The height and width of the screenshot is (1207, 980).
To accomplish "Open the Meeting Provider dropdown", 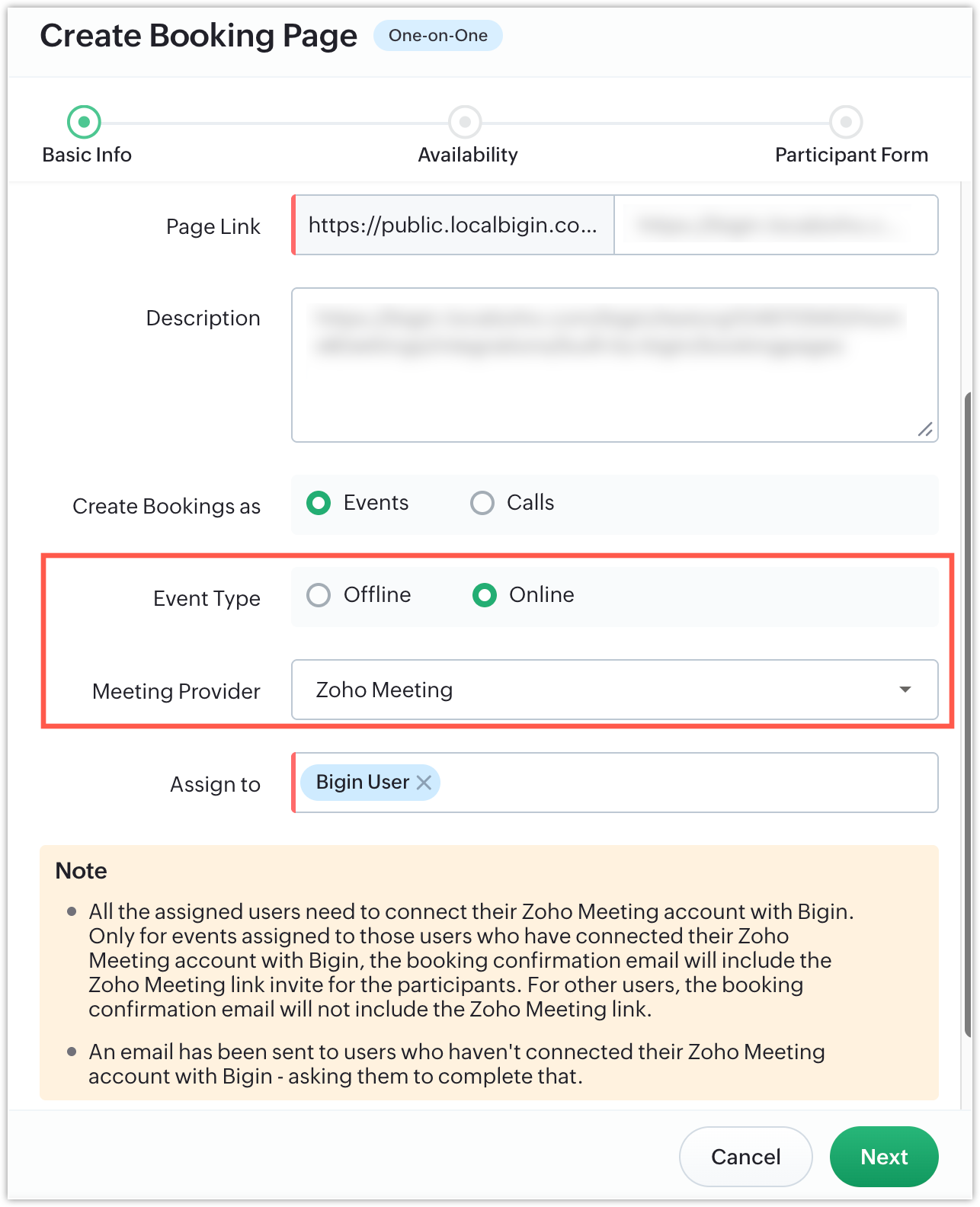I will [x=615, y=690].
